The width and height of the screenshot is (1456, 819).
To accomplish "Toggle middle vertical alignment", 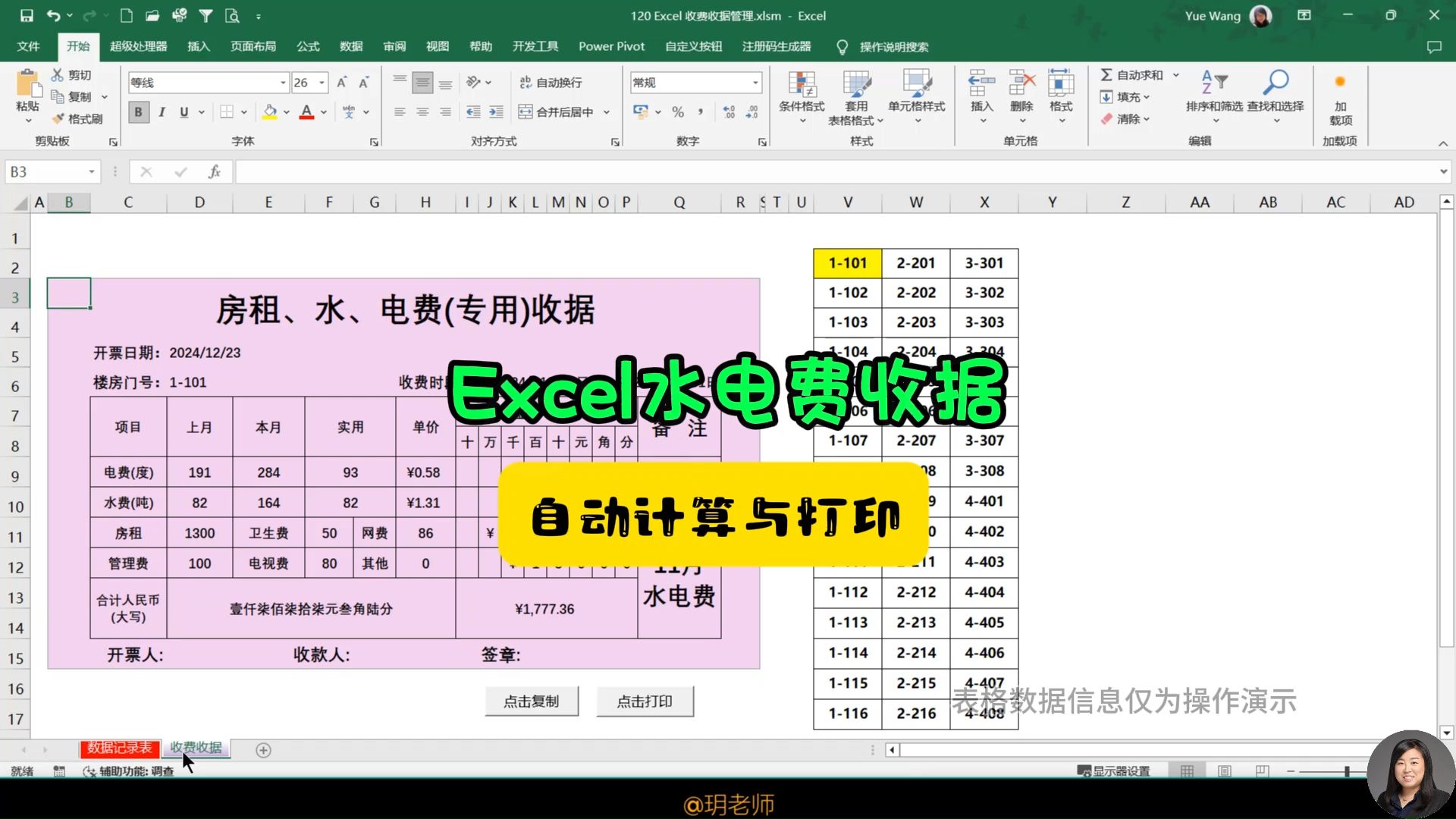I will point(422,83).
